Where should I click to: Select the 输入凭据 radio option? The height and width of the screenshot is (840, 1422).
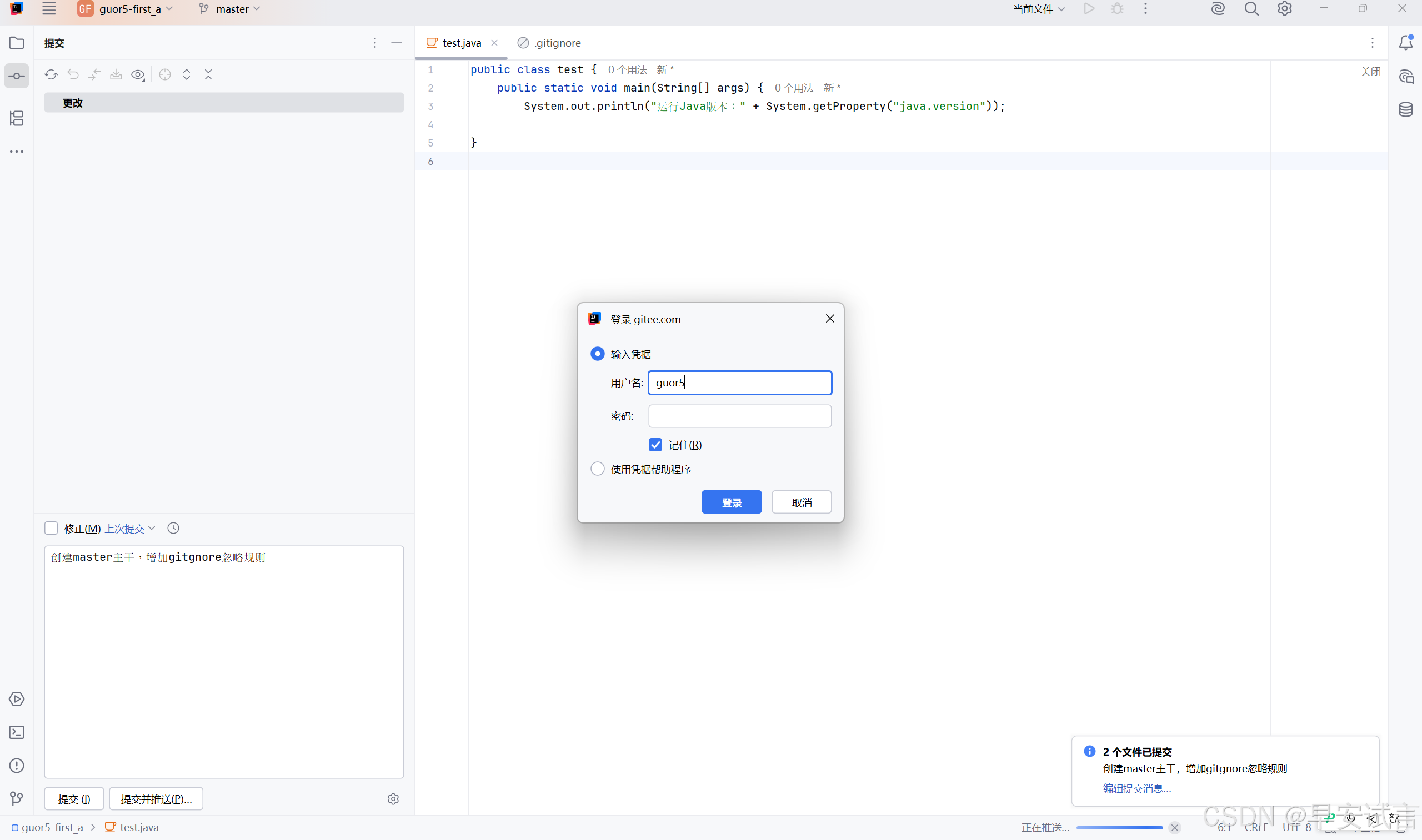click(598, 354)
